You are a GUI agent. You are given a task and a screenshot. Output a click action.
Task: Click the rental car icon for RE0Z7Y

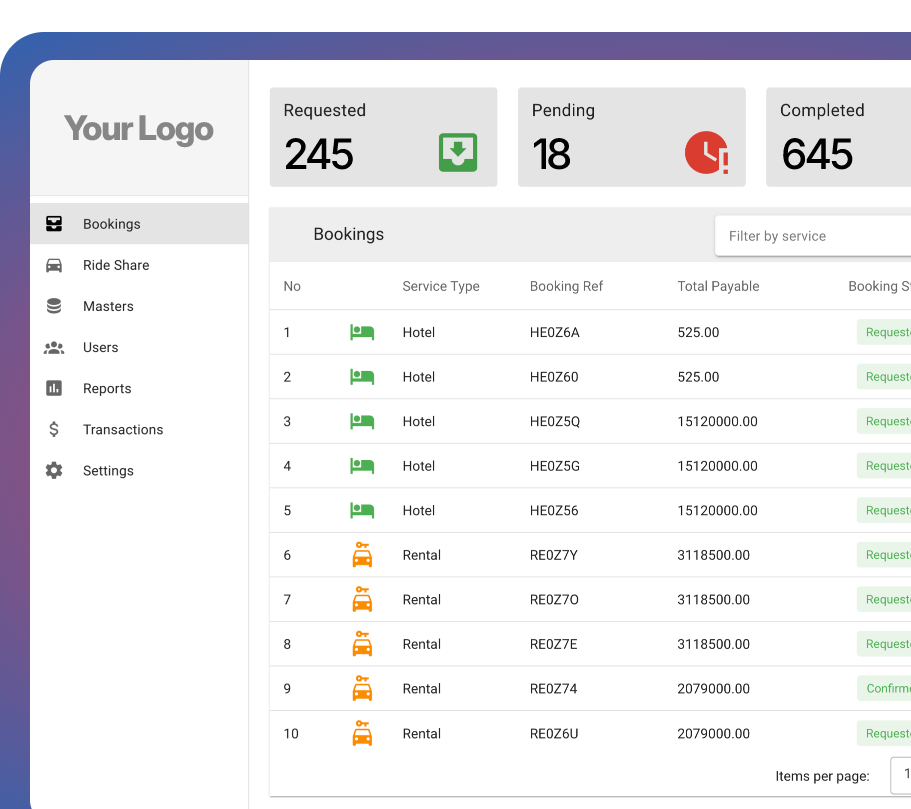click(x=362, y=554)
